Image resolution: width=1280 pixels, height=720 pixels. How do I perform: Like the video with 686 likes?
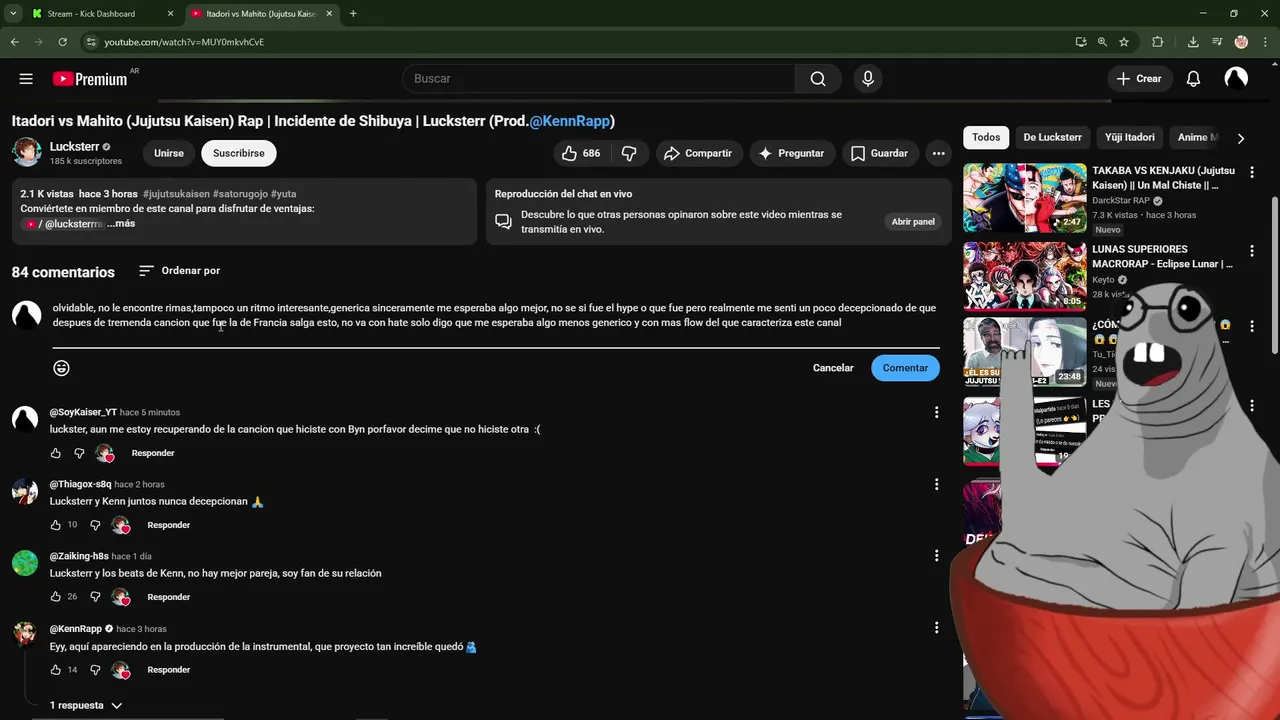coord(581,153)
